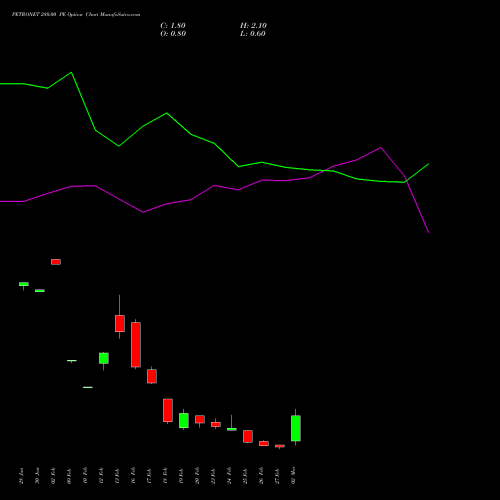500x500 pixels.
Task: Click the 18 Feb date label
Action: click(165, 476)
